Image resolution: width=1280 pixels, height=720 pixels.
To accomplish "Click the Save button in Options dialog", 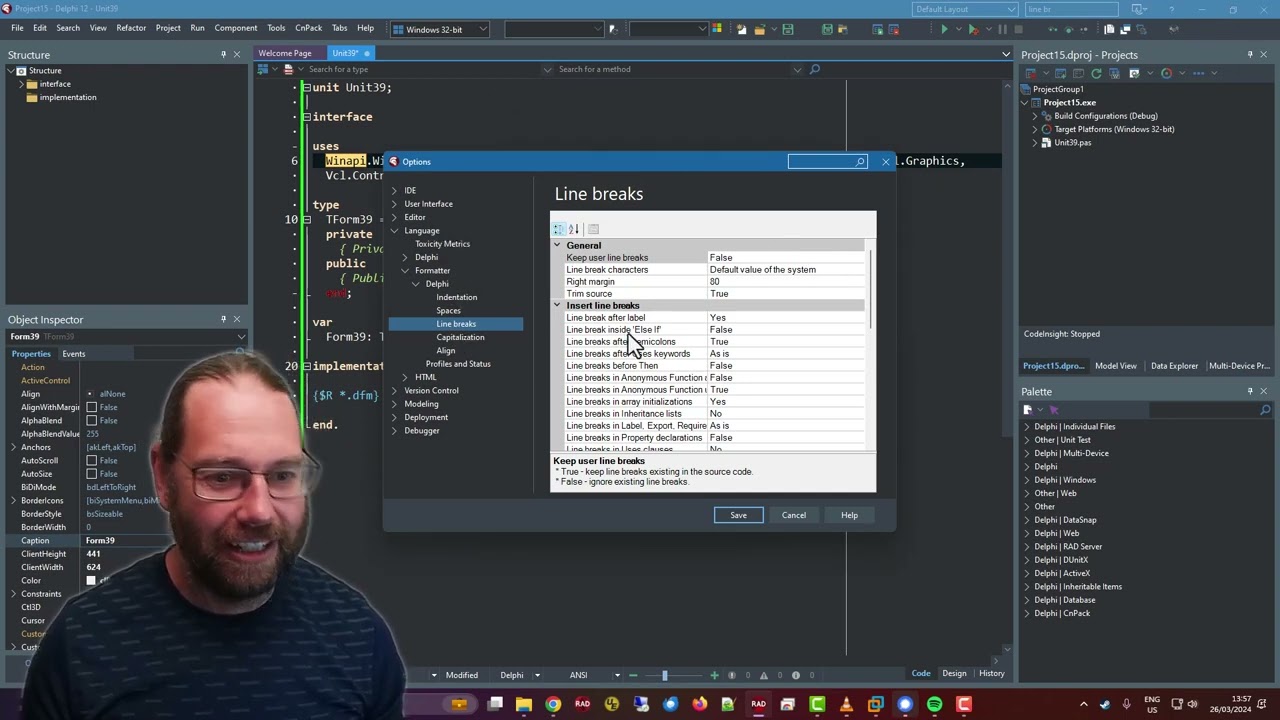I will pos(738,515).
